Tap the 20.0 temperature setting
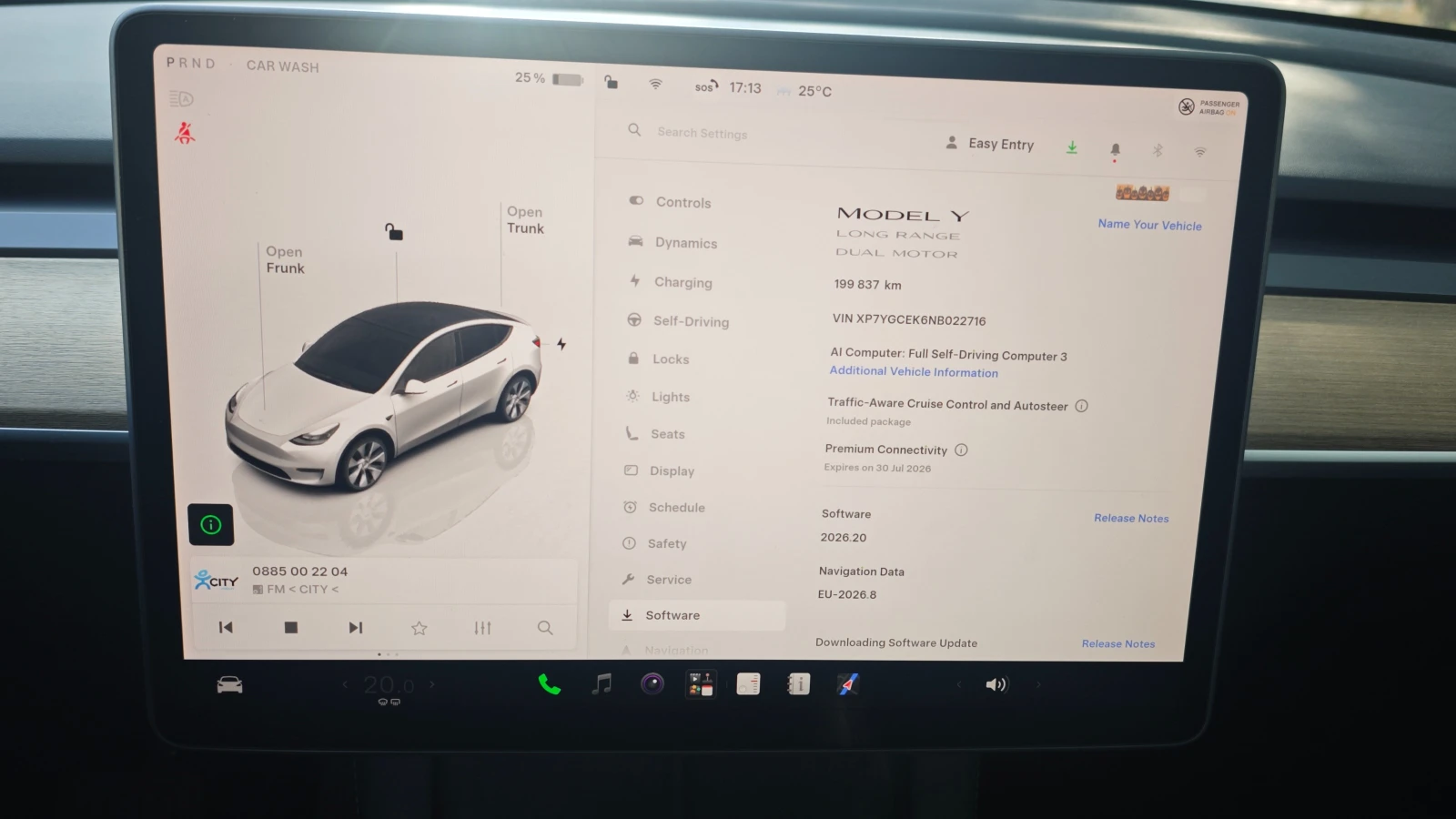This screenshot has height=819, width=1456. [389, 684]
